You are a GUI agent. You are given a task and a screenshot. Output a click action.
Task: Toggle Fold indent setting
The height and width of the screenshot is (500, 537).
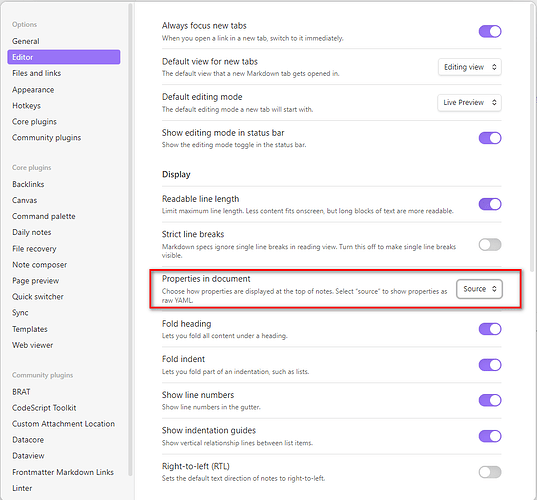tap(490, 365)
